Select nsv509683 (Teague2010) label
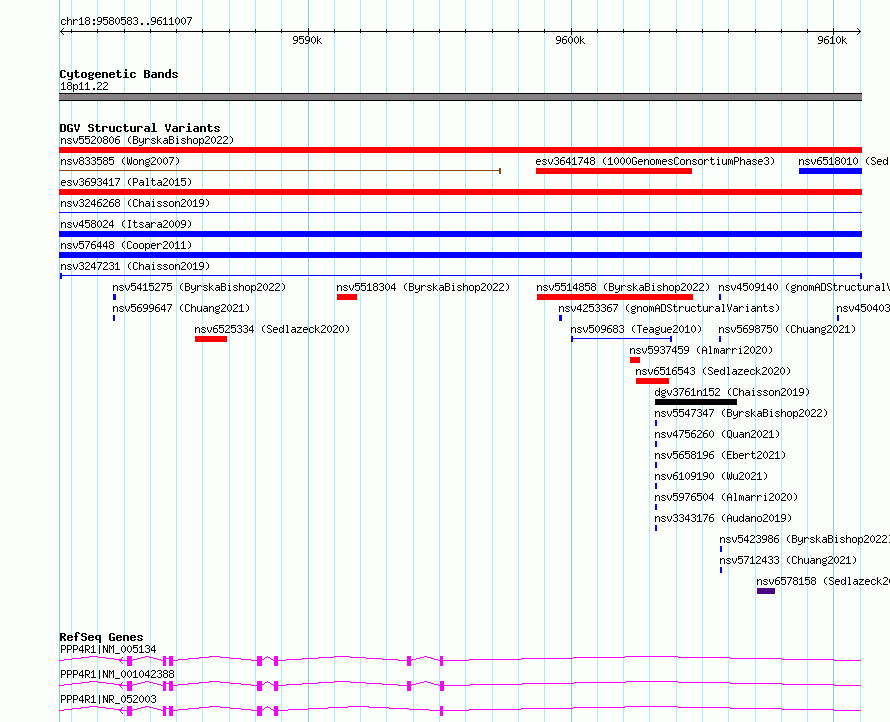This screenshot has width=890, height=722. [x=636, y=329]
